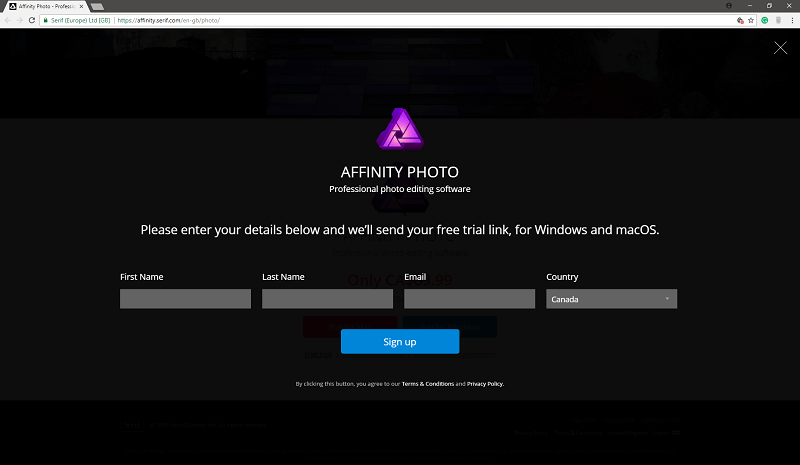Open the Chrome three-dot menu
The image size is (800, 465).
point(792,20)
